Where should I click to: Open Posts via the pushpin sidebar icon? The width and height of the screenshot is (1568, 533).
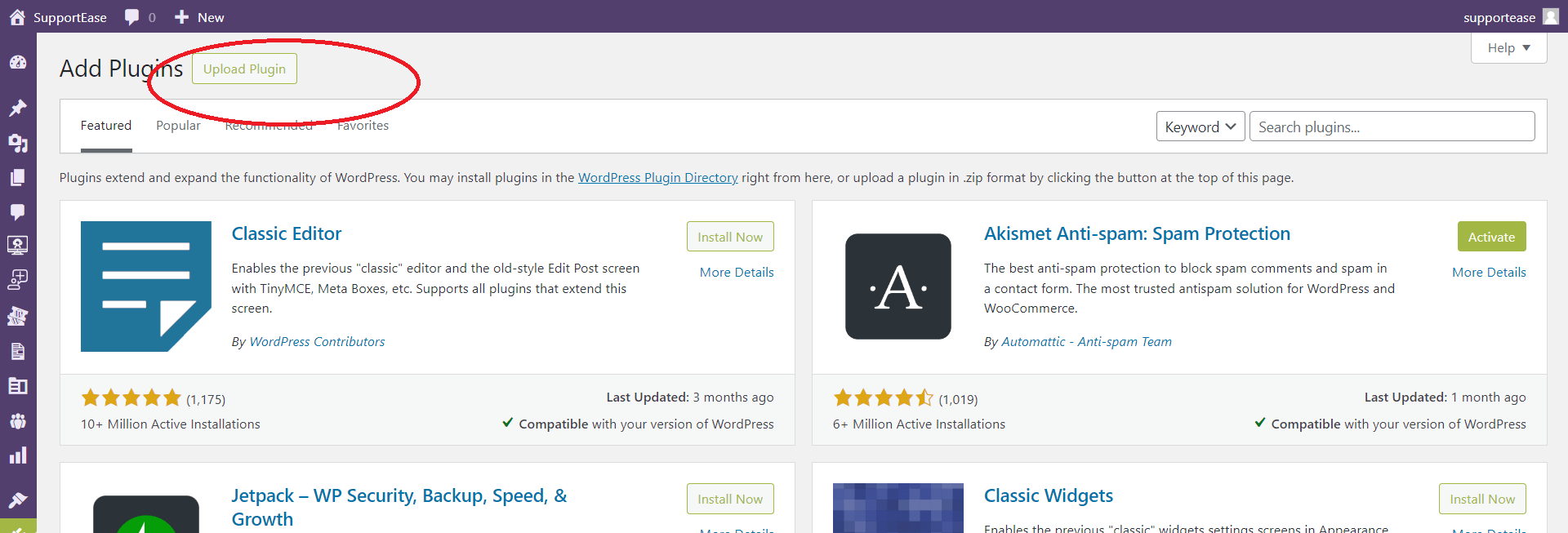pos(18,108)
